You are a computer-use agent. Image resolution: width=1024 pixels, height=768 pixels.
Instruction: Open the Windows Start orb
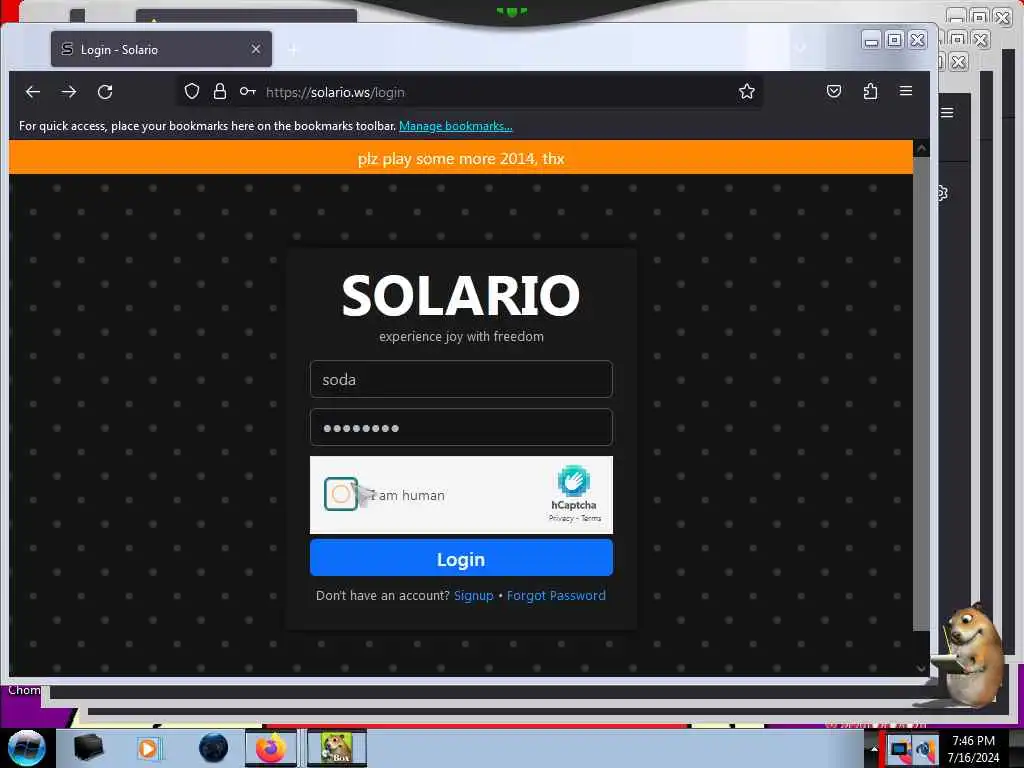tap(27, 748)
